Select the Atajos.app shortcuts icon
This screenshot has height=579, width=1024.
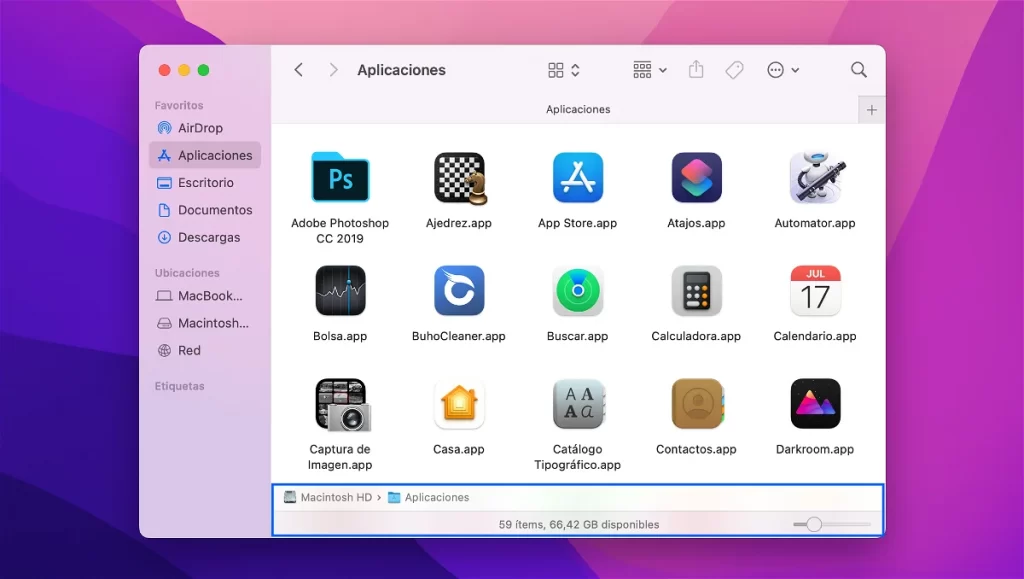click(x=696, y=178)
